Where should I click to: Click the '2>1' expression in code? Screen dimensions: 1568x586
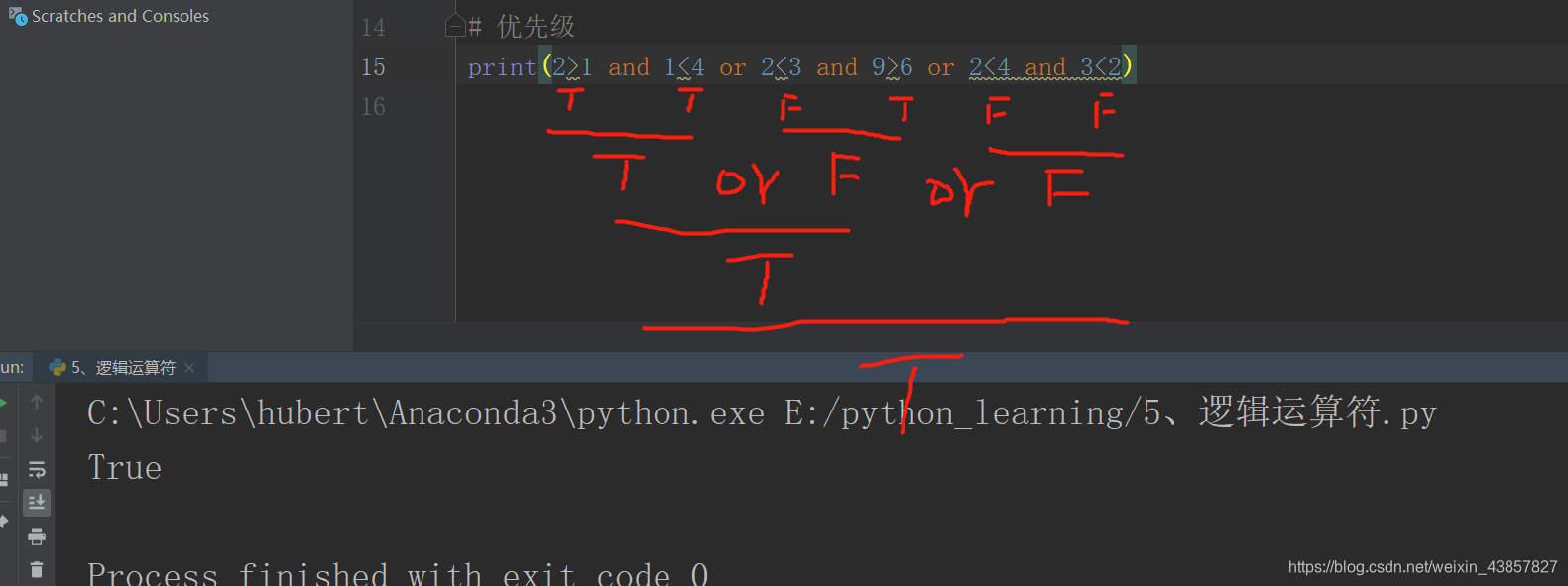click(572, 66)
